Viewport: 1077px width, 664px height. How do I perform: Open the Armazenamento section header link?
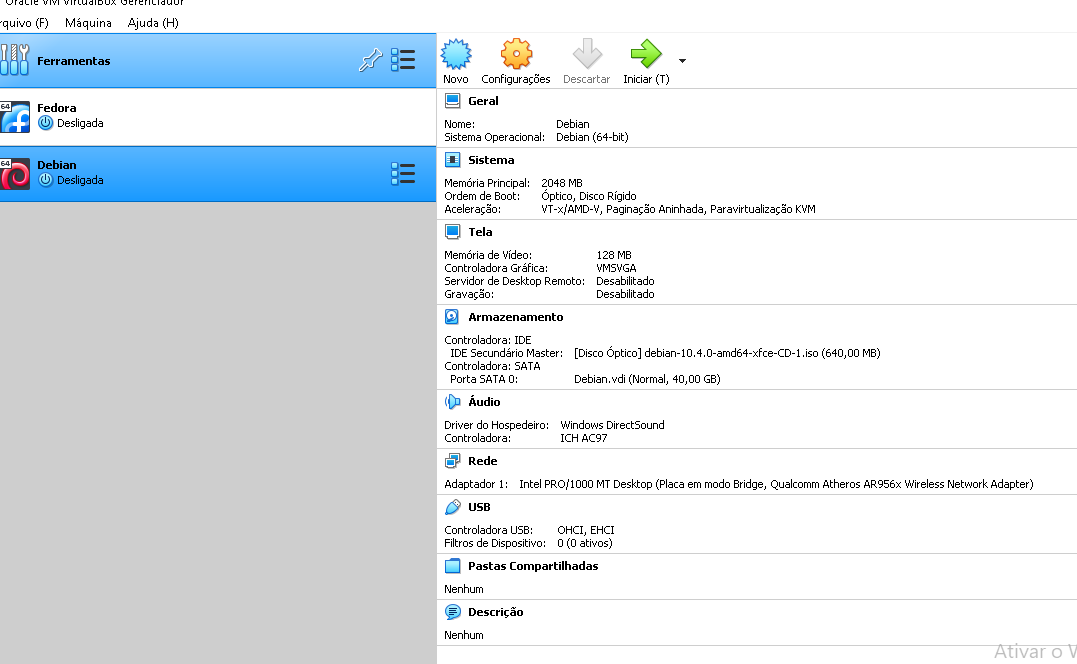(516, 317)
